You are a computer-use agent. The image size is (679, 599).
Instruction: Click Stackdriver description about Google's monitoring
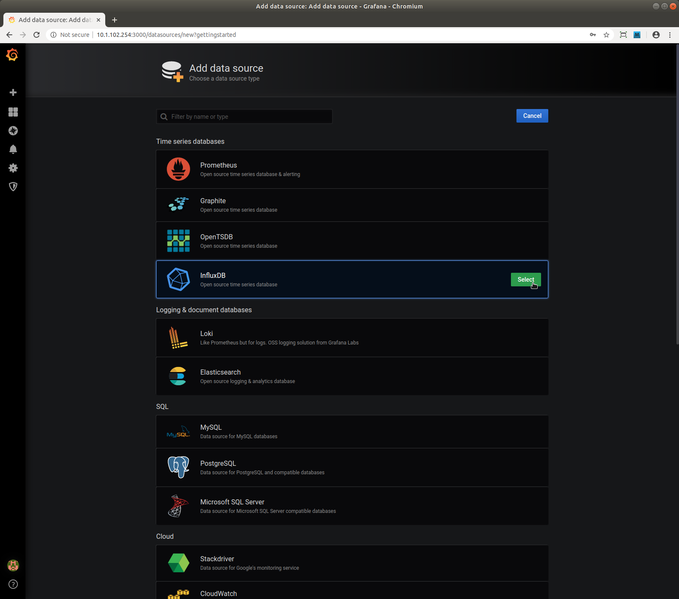coord(249,568)
